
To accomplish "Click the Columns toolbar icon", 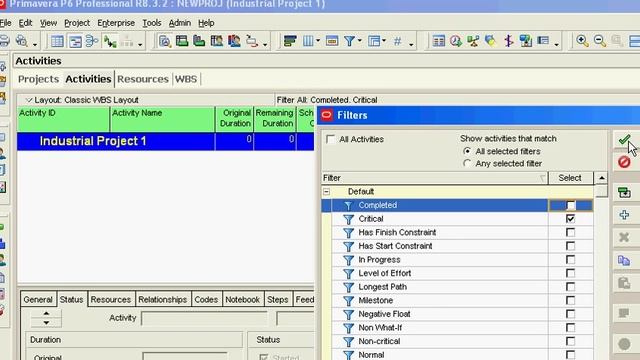I will (x=308, y=41).
